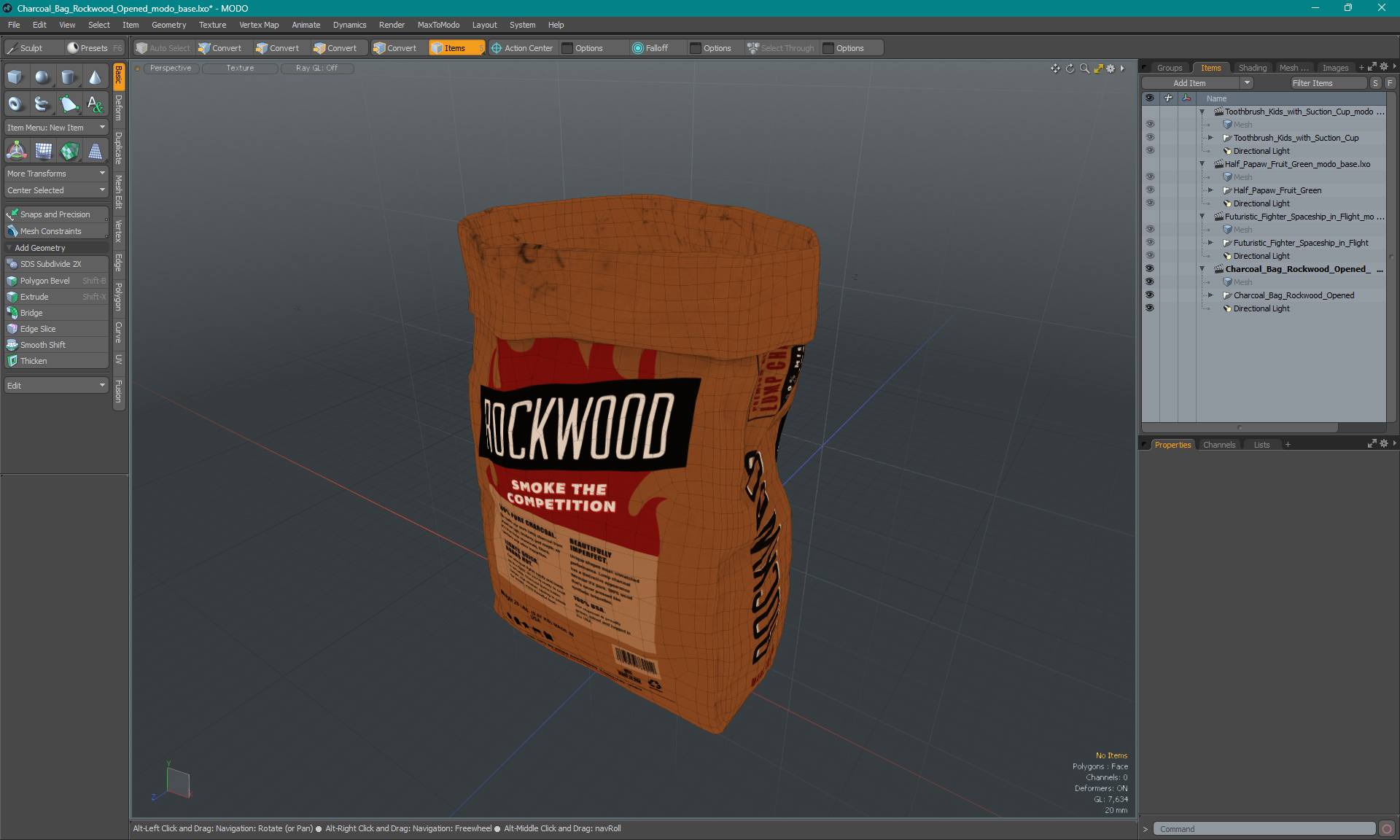This screenshot has width=1400, height=840.
Task: Click the Smooth Shift tool
Action: [x=56, y=345]
